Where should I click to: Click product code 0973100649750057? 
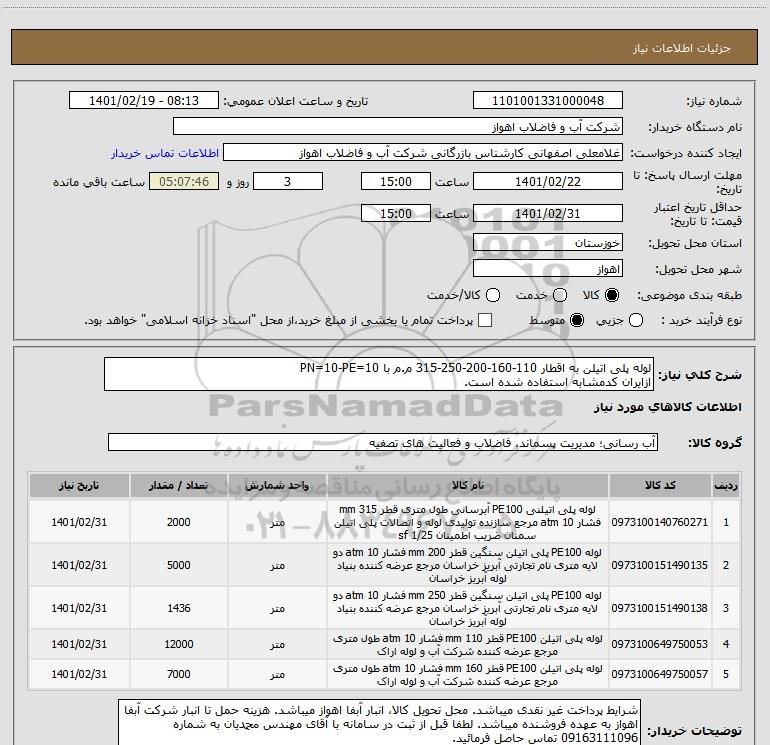(x=660, y=674)
